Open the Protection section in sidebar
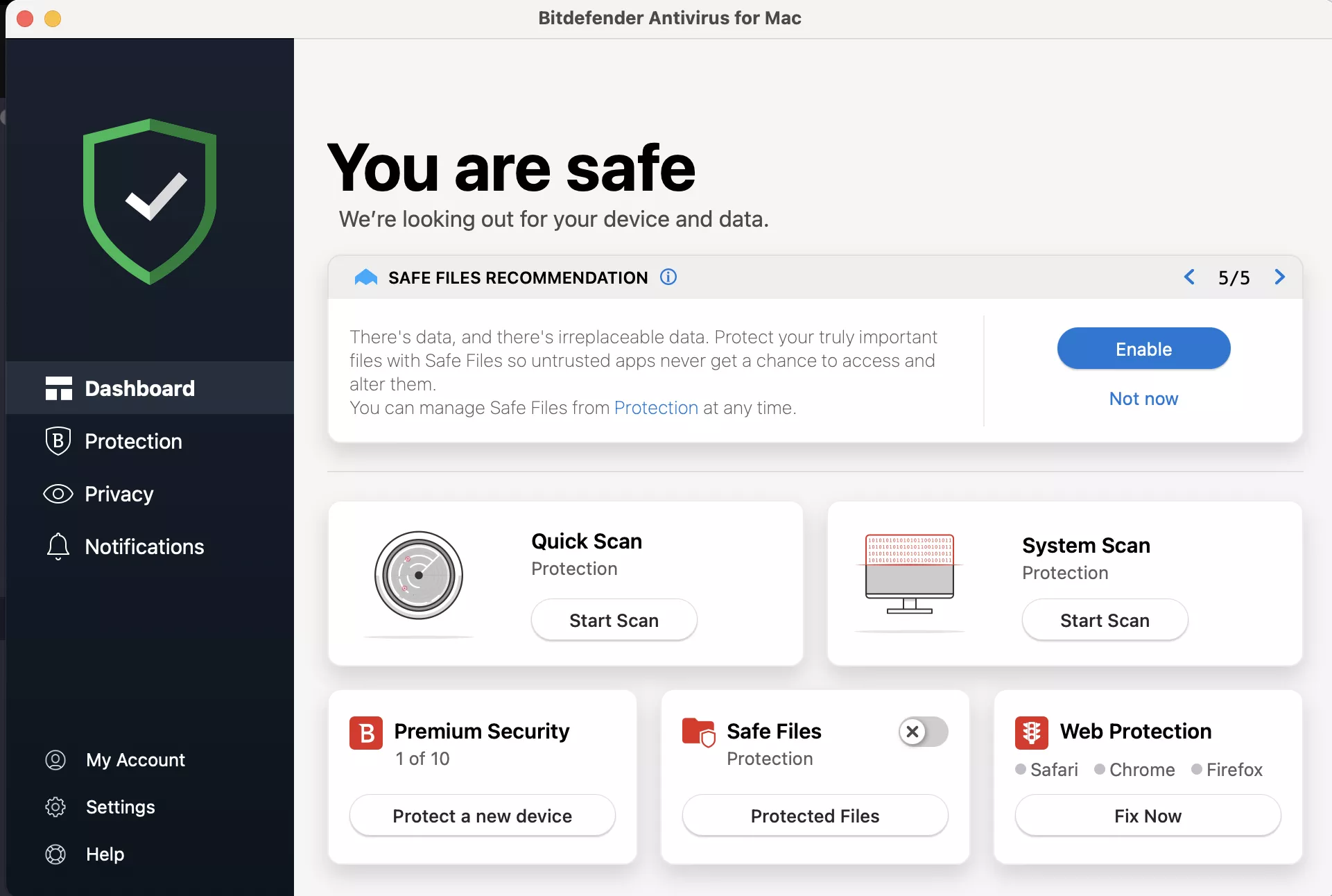 pyautogui.click(x=133, y=441)
